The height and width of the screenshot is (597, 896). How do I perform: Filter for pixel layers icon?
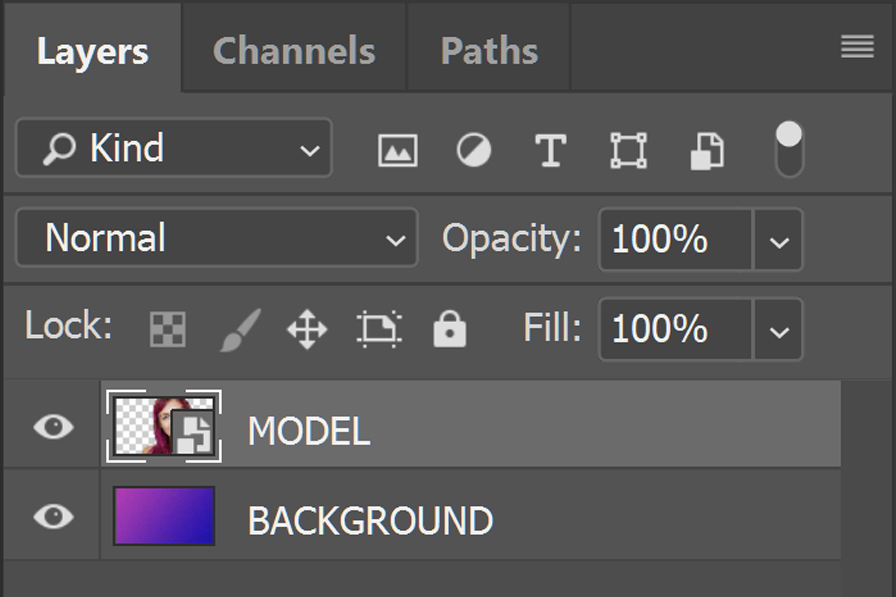click(x=398, y=150)
